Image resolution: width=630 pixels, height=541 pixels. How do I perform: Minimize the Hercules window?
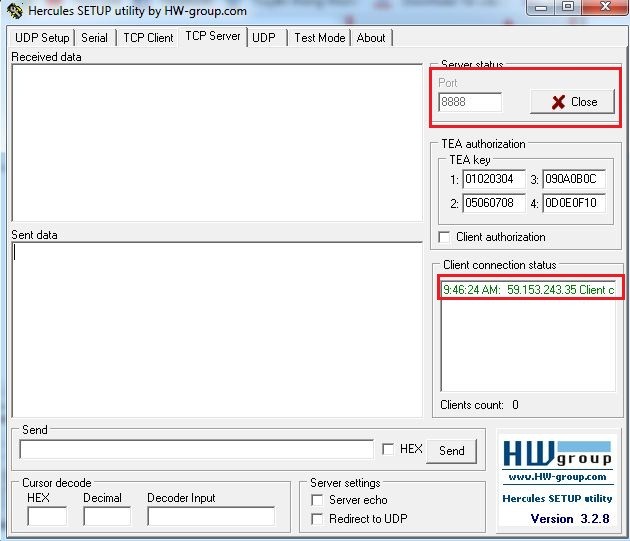pos(541,7)
